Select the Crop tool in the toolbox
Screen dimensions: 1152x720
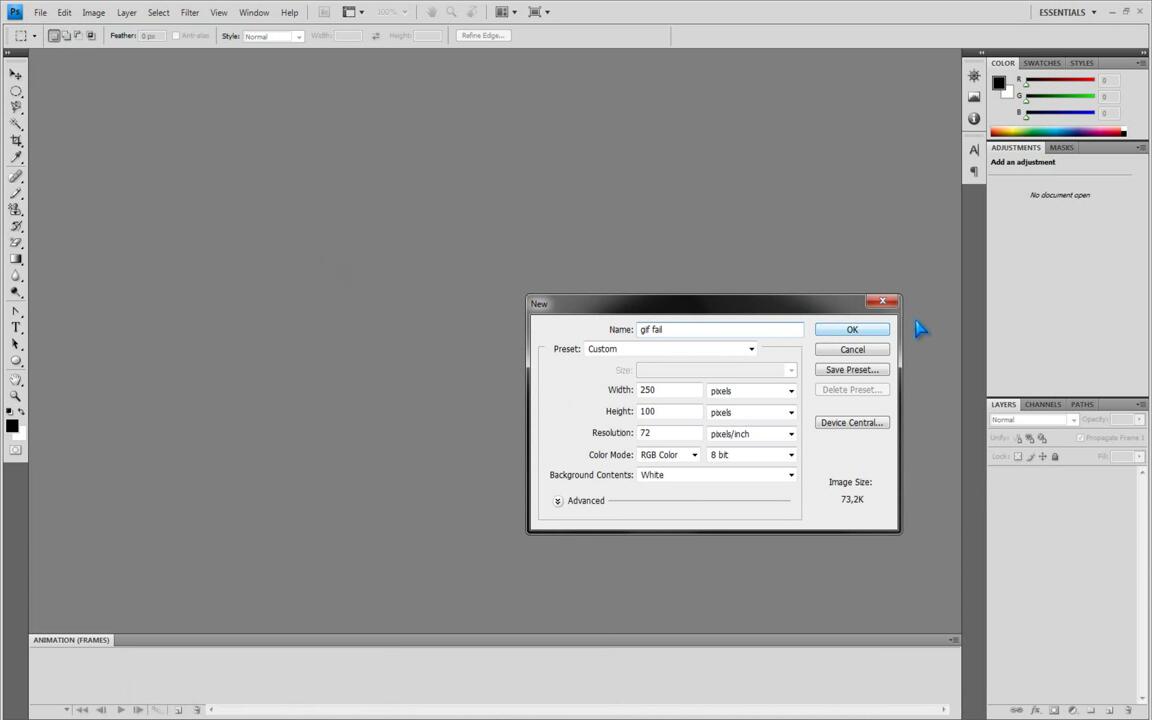click(x=16, y=141)
